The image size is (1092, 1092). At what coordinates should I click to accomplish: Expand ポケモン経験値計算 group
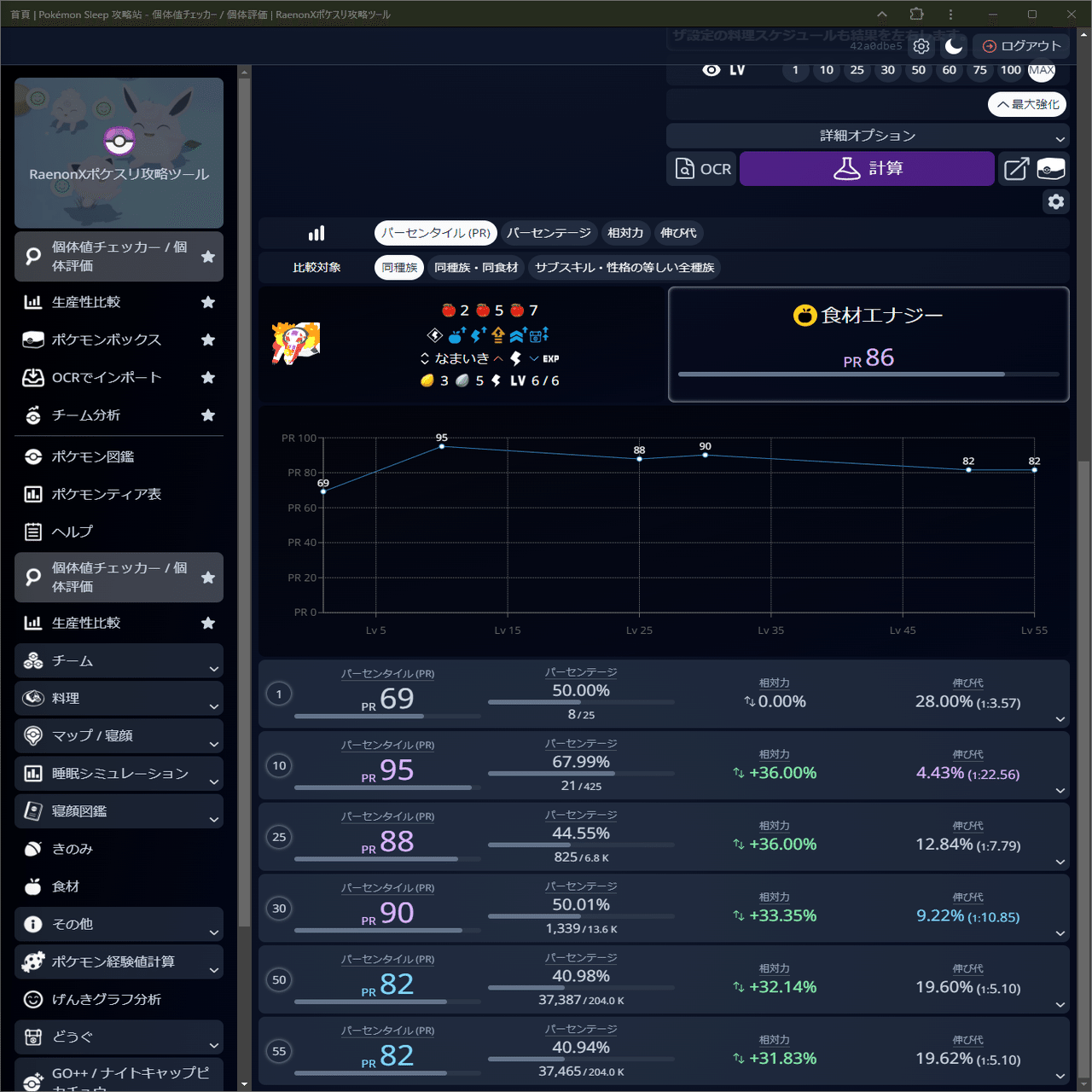[119, 961]
